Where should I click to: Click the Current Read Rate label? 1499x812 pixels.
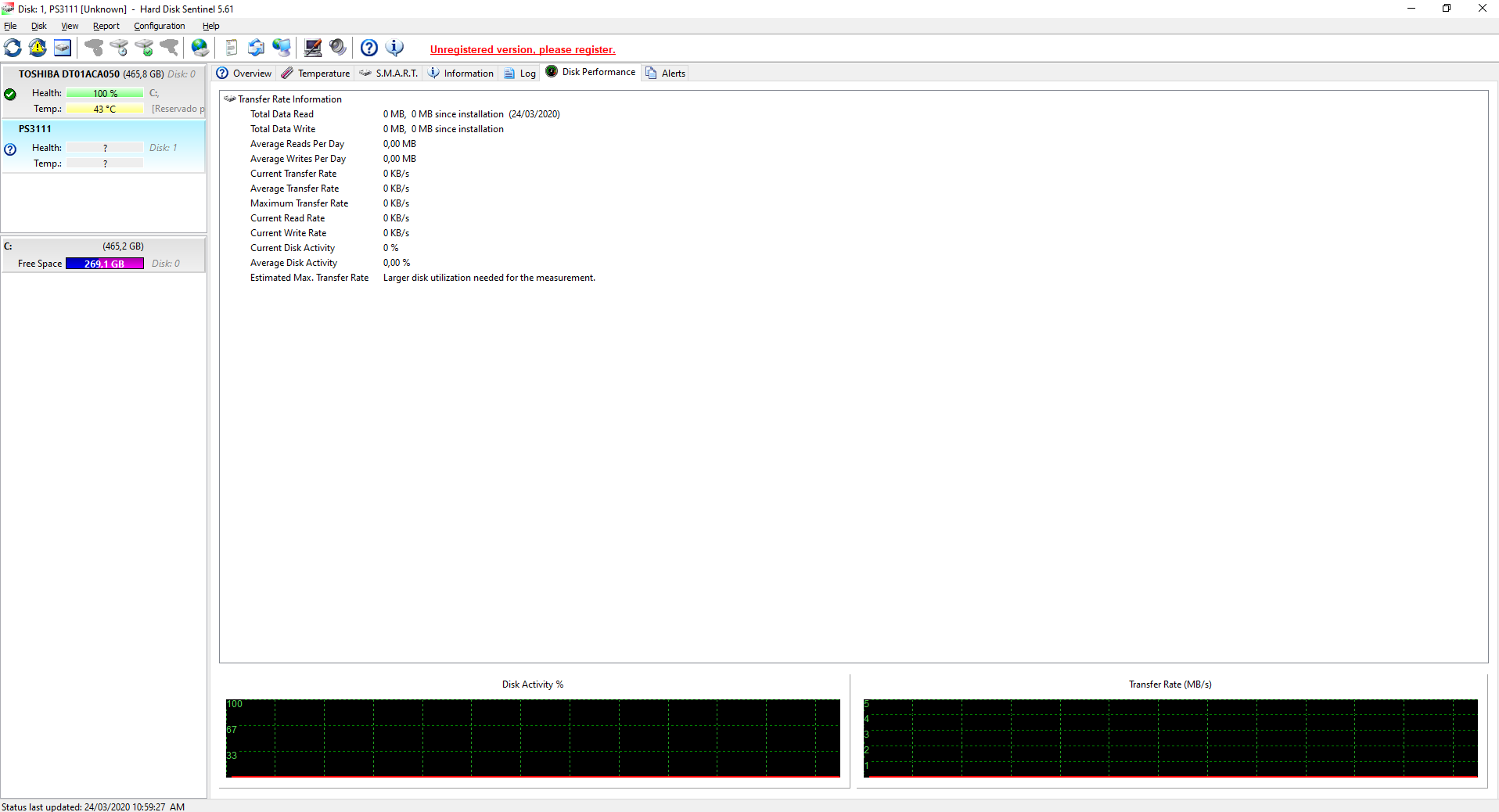tap(288, 218)
